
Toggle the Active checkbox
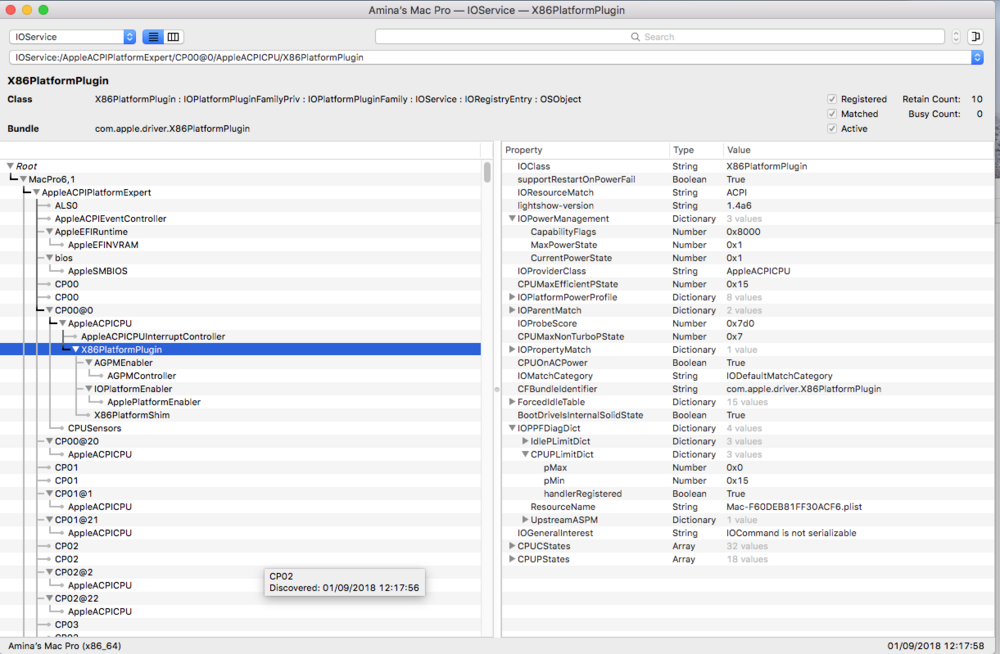[x=832, y=129]
